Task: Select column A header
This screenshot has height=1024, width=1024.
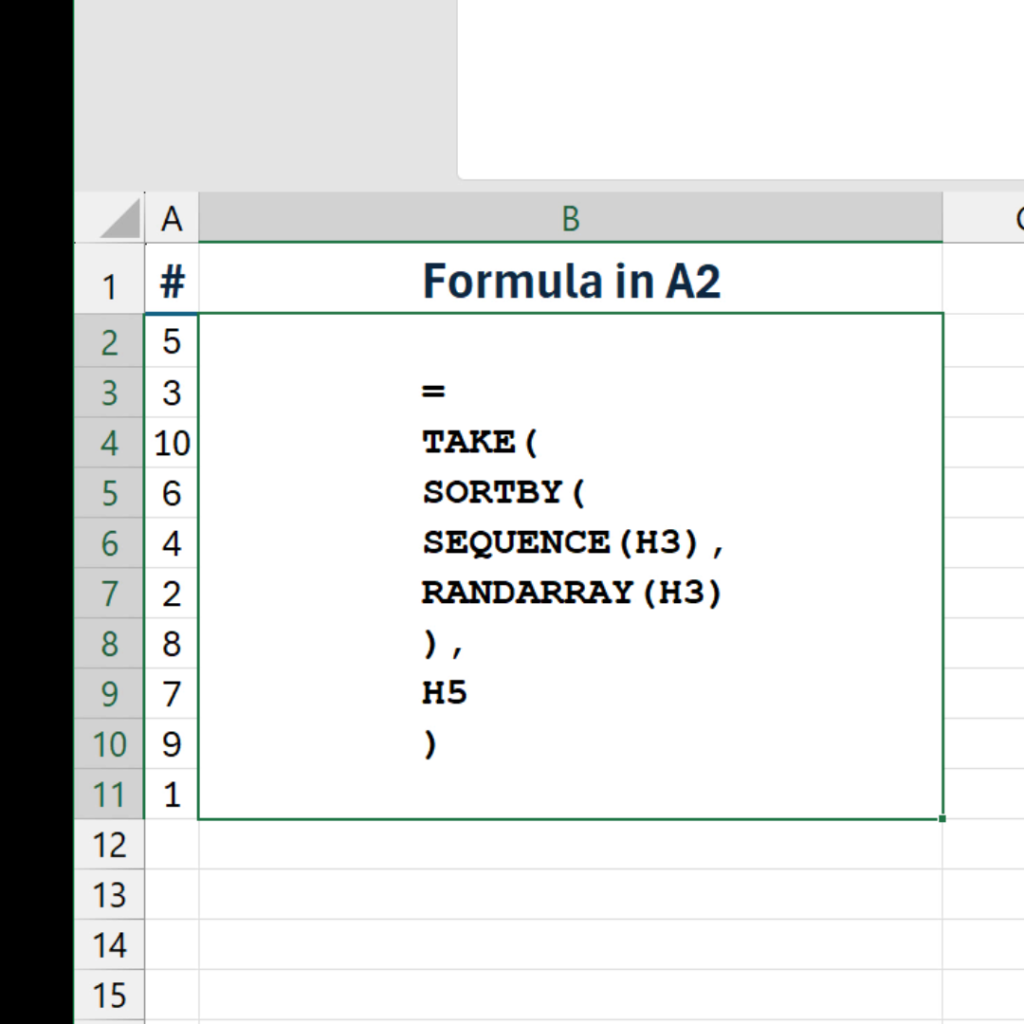Action: (172, 219)
